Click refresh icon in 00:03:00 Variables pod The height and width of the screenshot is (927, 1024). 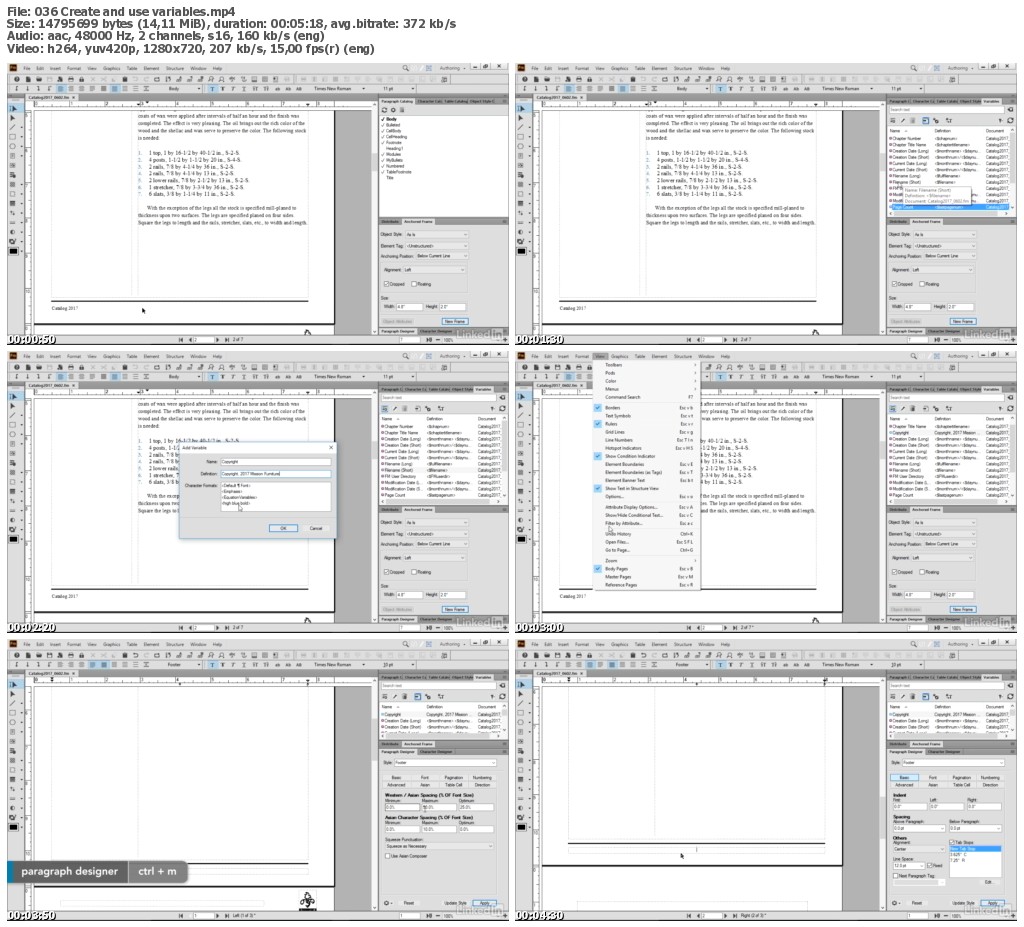(x=1010, y=408)
